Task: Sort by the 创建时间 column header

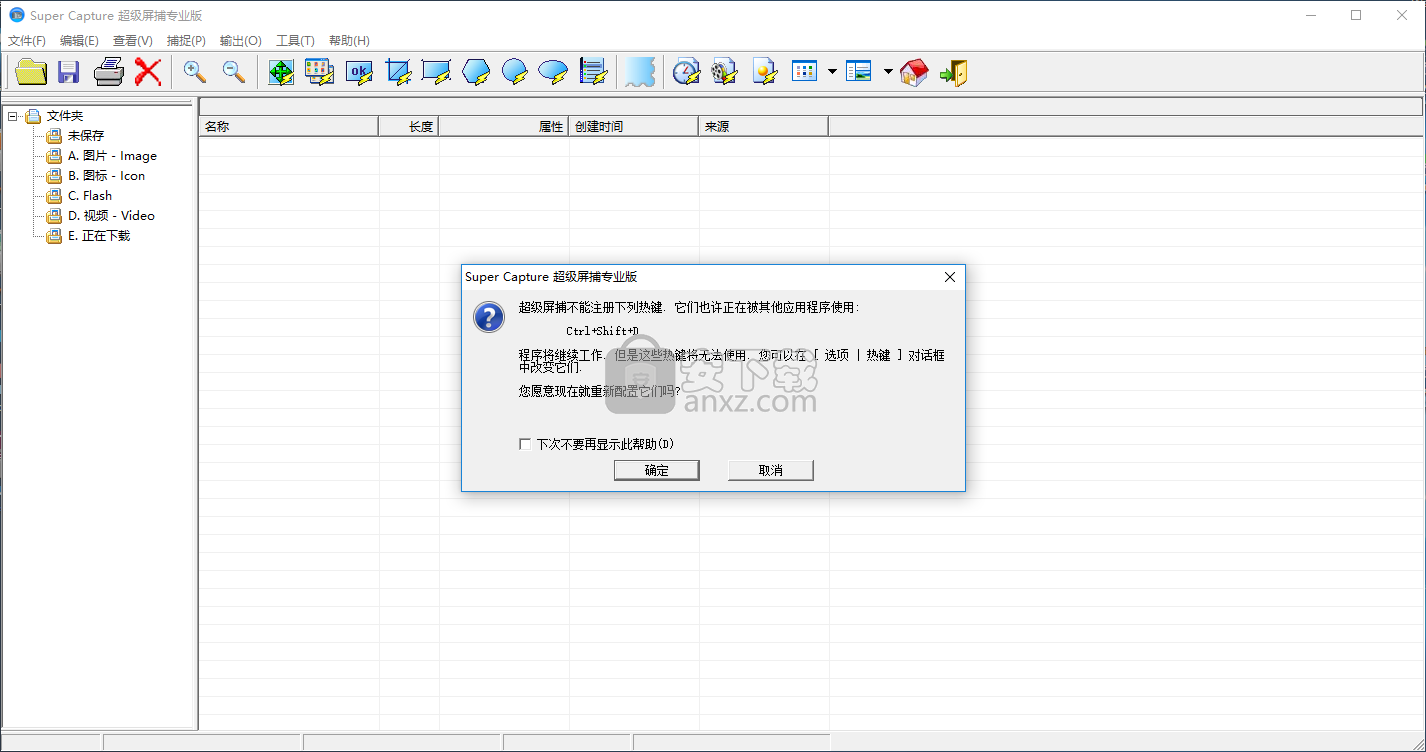Action: (634, 126)
